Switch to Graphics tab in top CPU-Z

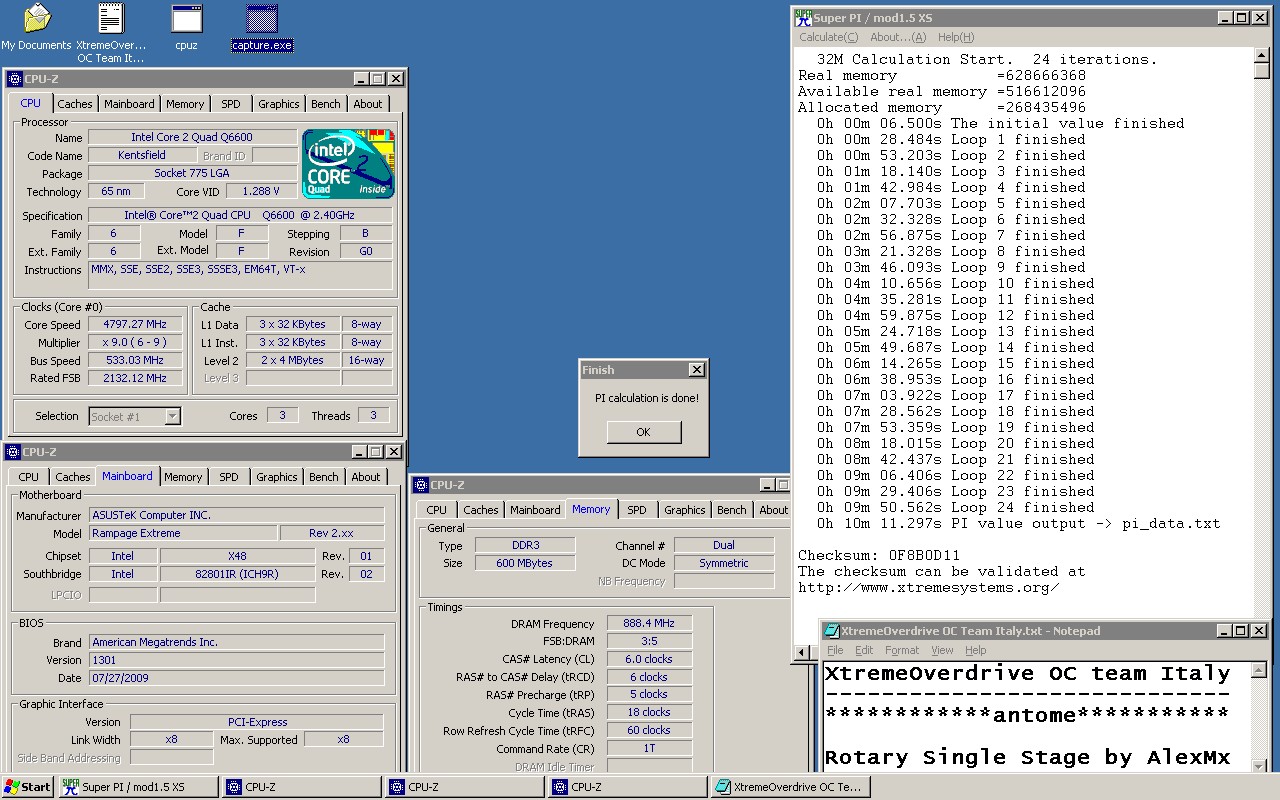point(278,104)
